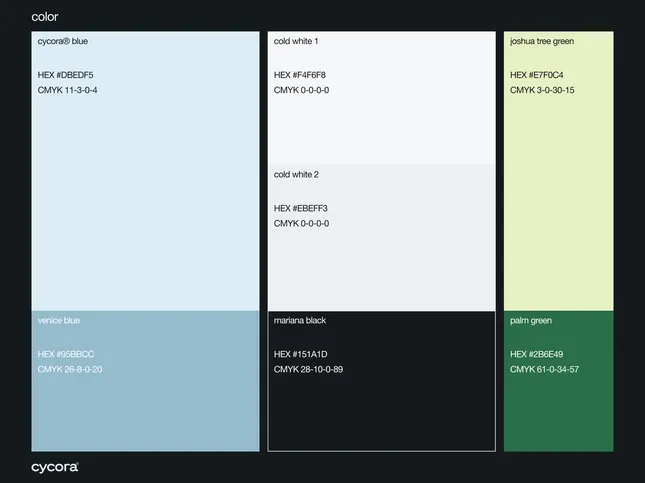Select HEX #E7F0C4 code
The image size is (645, 483).
[x=536, y=75]
